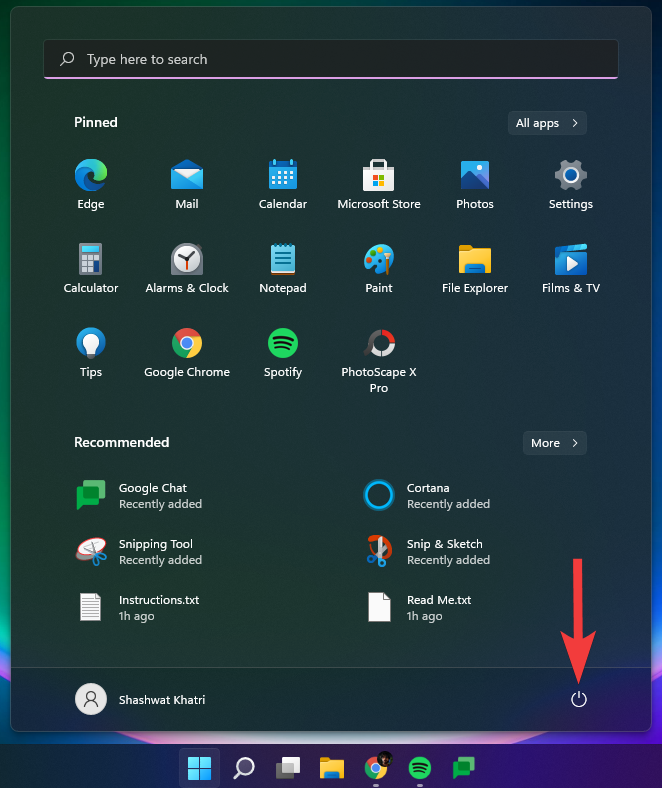Open pinned Spotify app
662x788 pixels.
tap(283, 352)
